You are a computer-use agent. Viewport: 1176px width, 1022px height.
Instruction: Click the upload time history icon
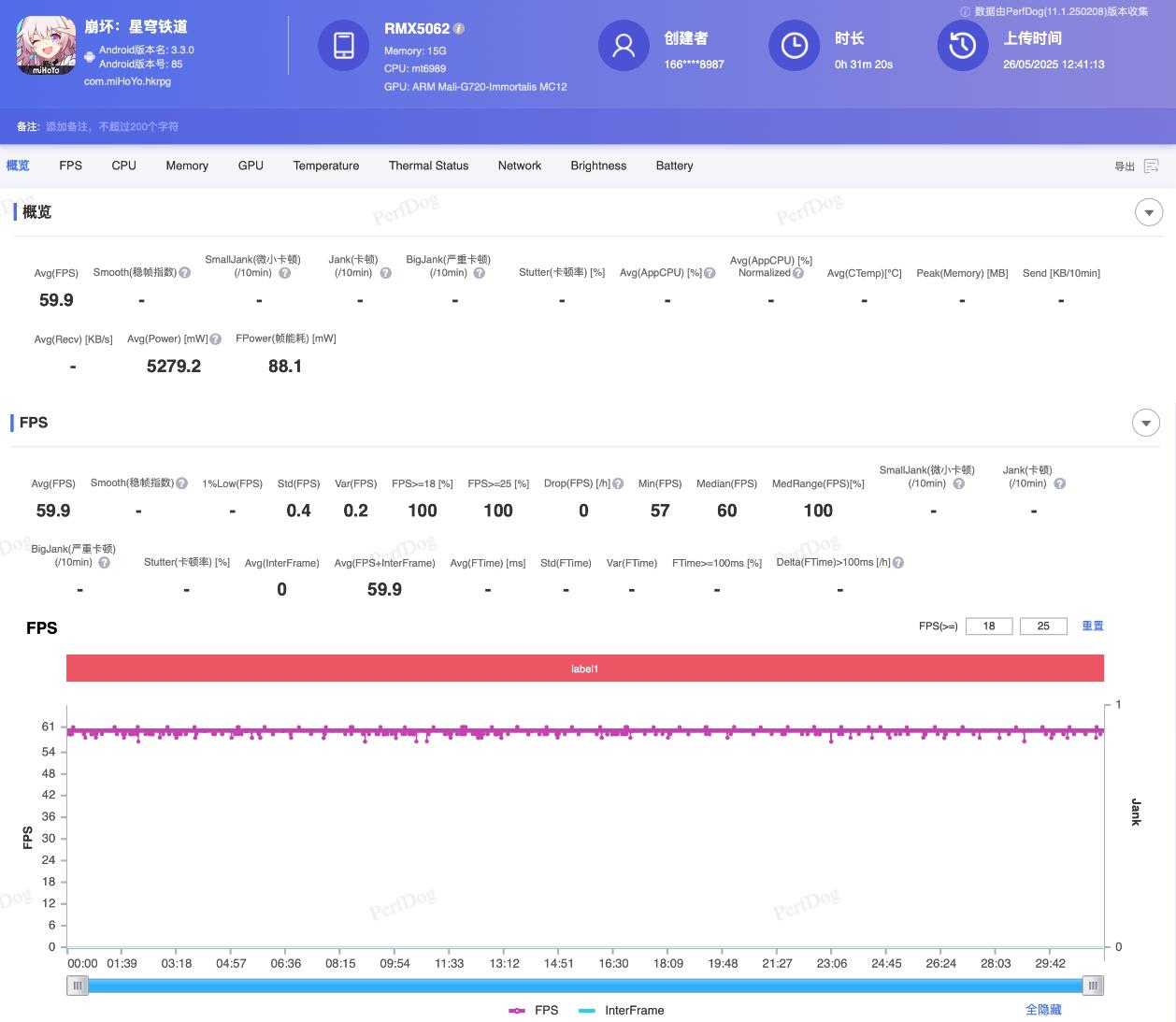click(963, 45)
